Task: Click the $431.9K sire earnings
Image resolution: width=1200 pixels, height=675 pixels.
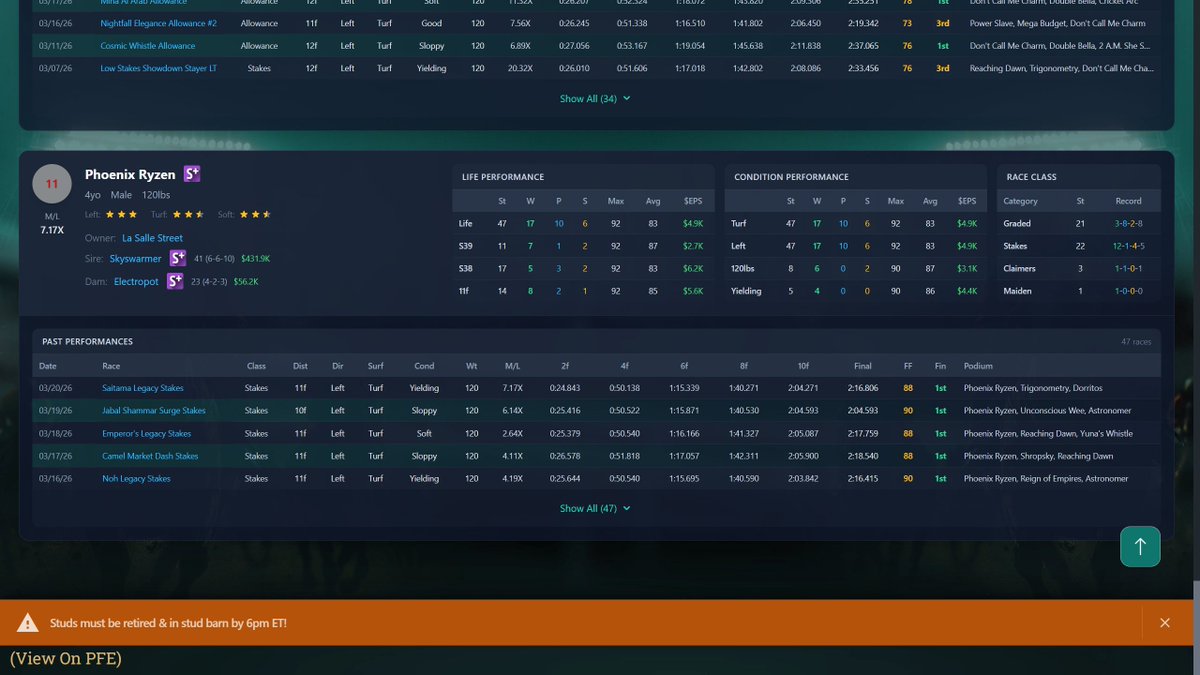Action: pyautogui.click(x=254, y=258)
